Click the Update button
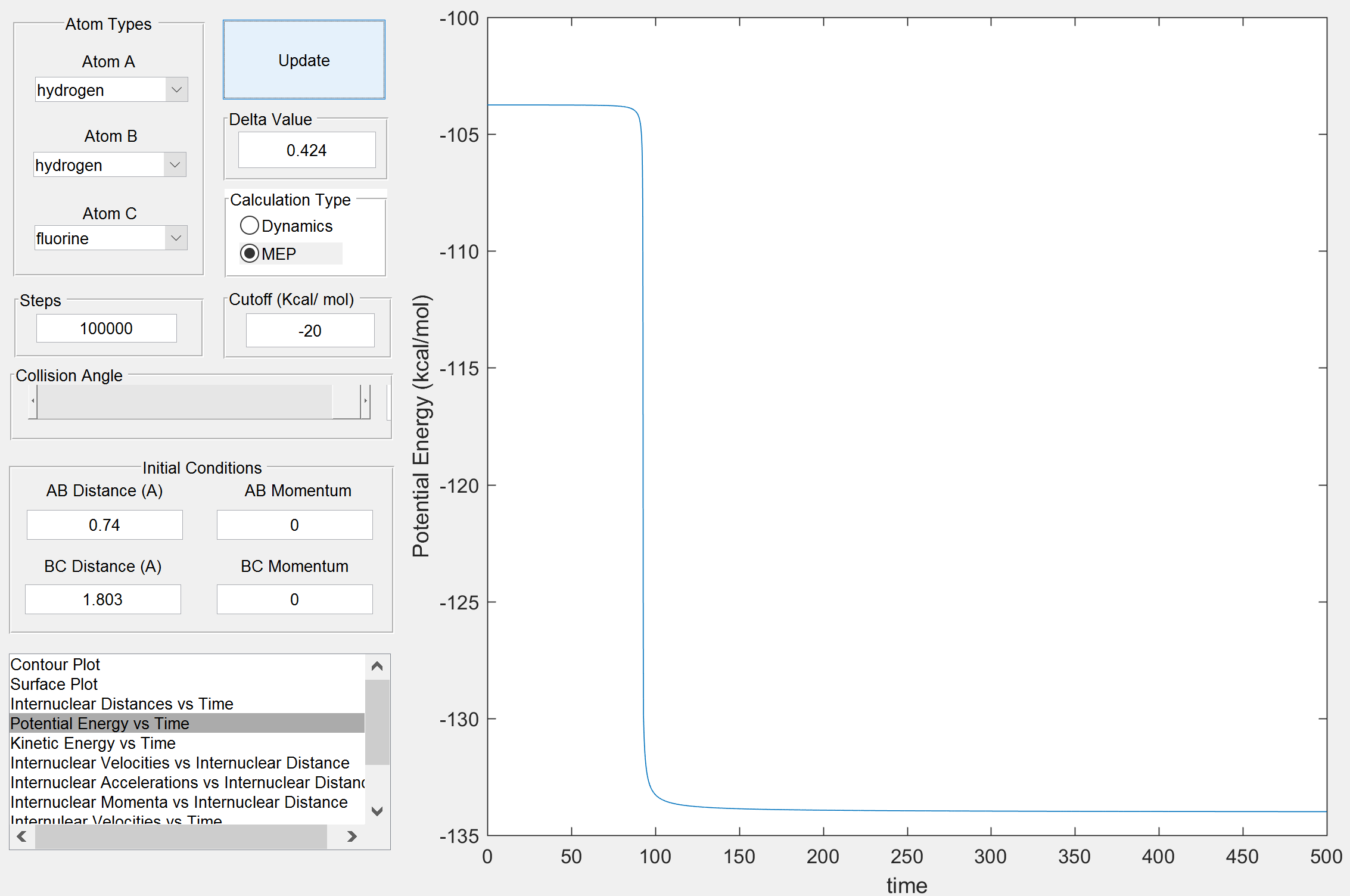The height and width of the screenshot is (896, 1350). pyautogui.click(x=304, y=60)
